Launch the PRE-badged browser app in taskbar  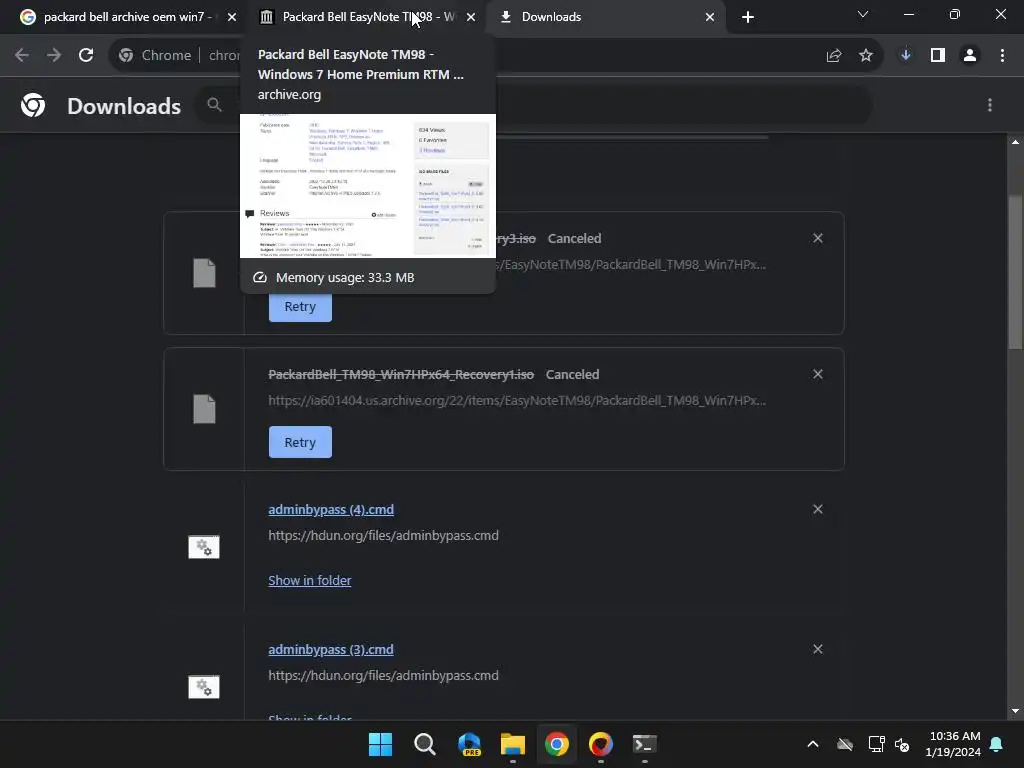tap(469, 744)
